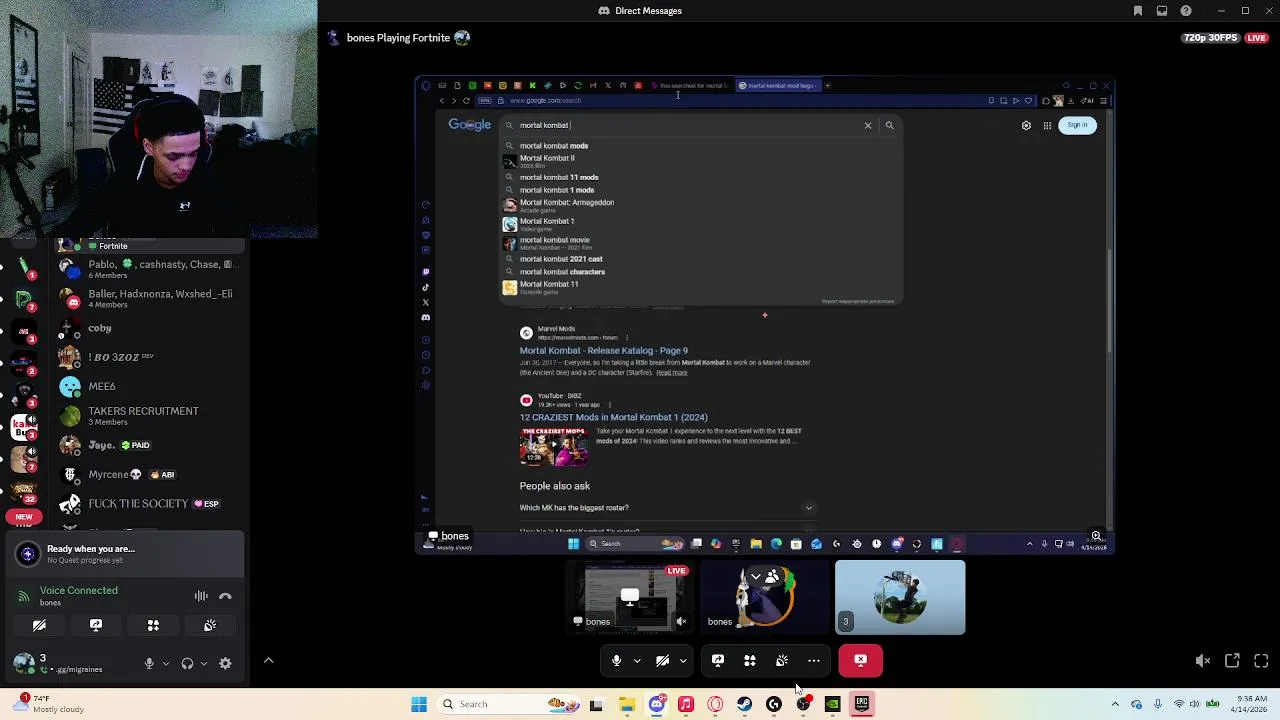Open green P server with 7 badge
Viewport: 1280px width, 720px height.
(25, 299)
